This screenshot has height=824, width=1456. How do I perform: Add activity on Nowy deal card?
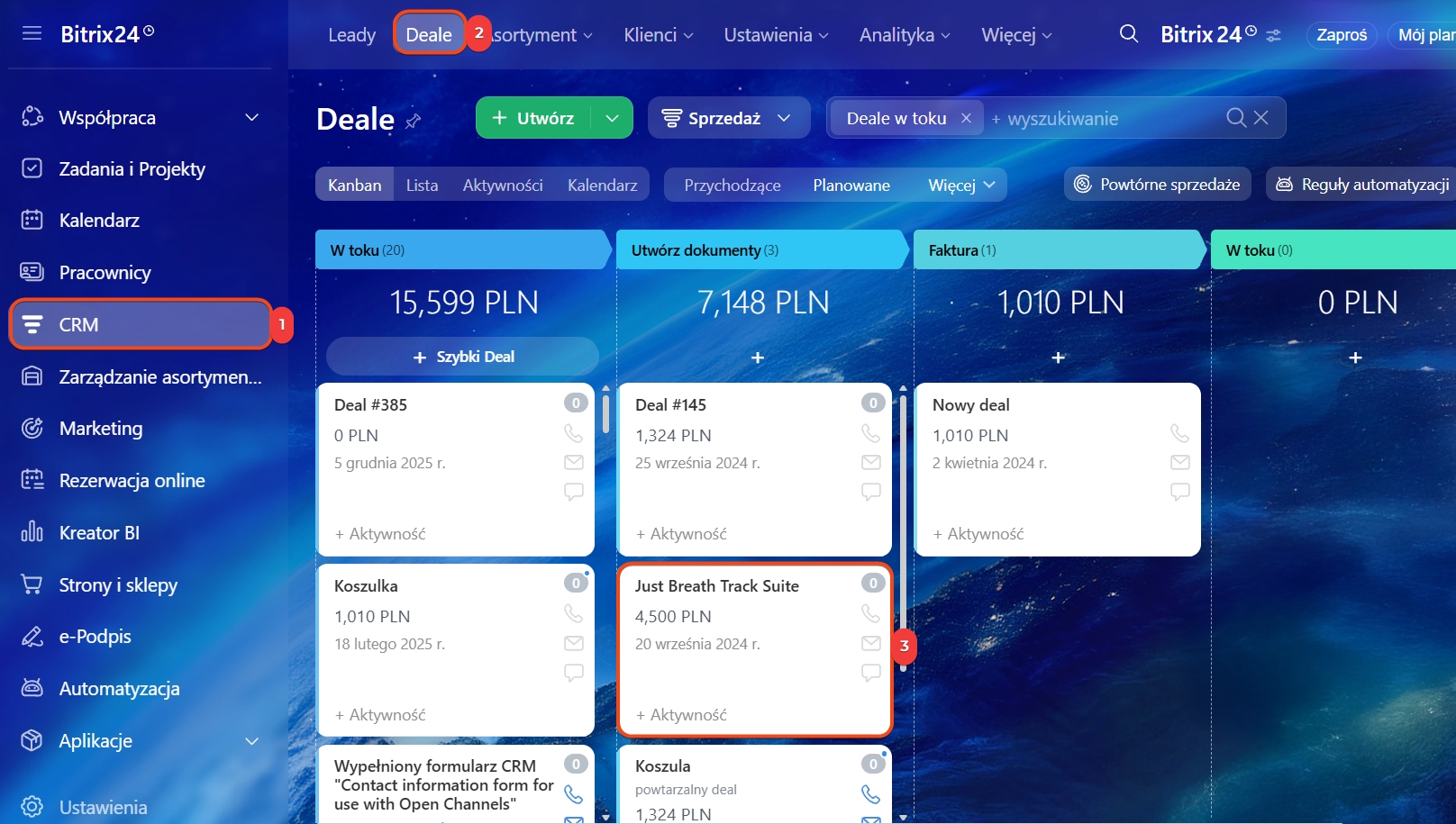[978, 534]
